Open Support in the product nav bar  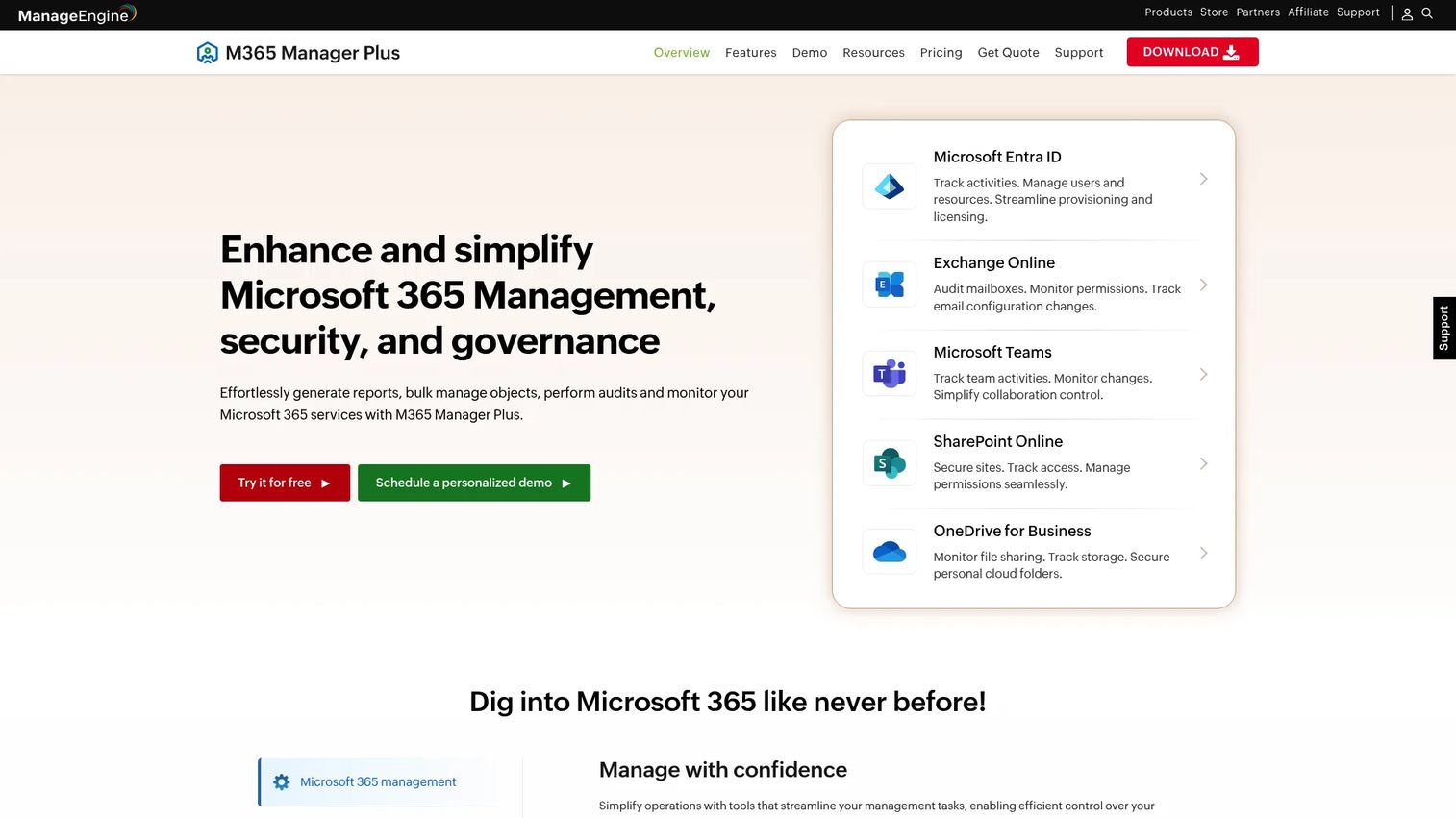pos(1079,53)
